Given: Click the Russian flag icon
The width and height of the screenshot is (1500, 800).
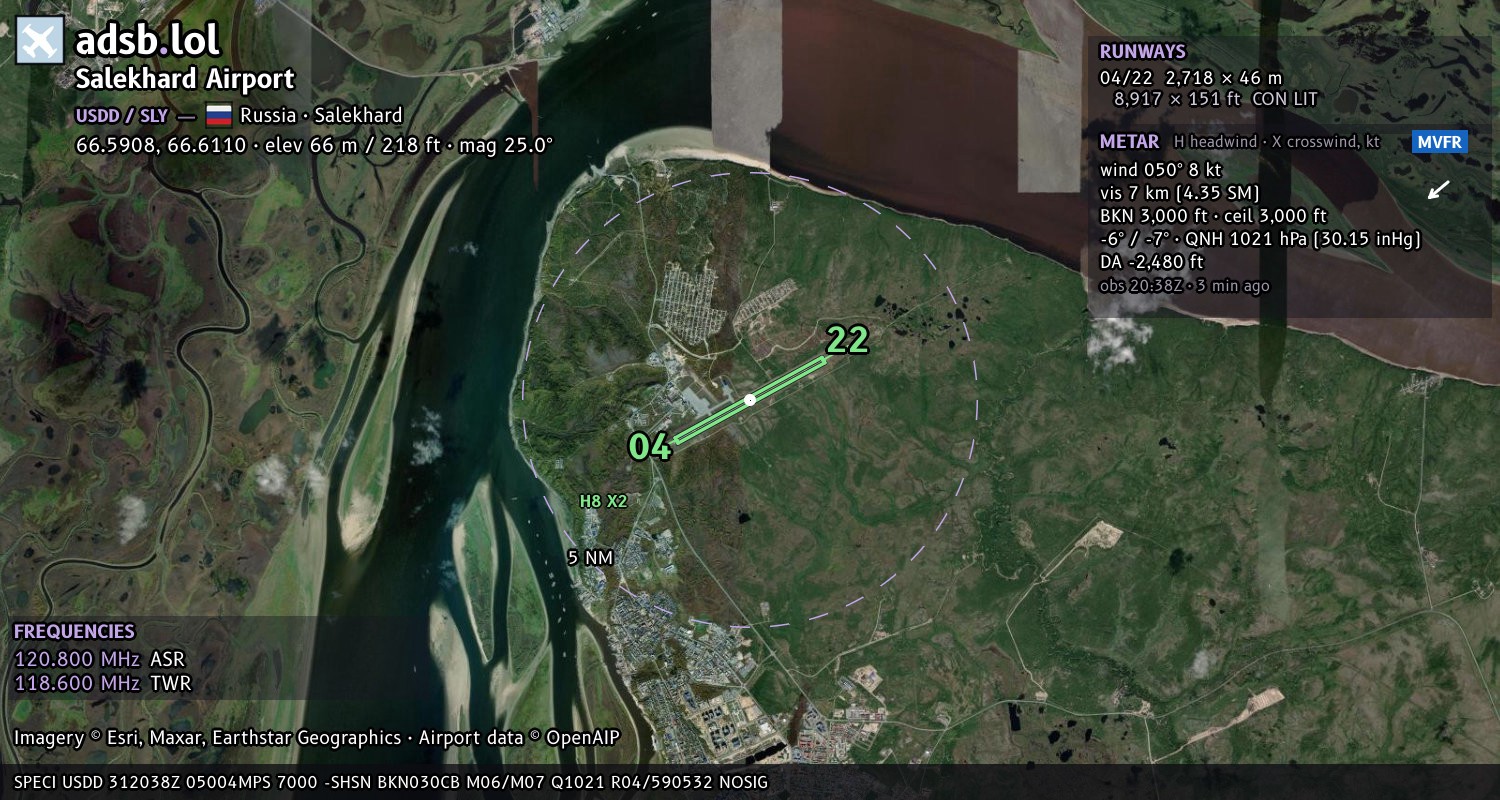Looking at the screenshot, I should (x=219, y=115).
